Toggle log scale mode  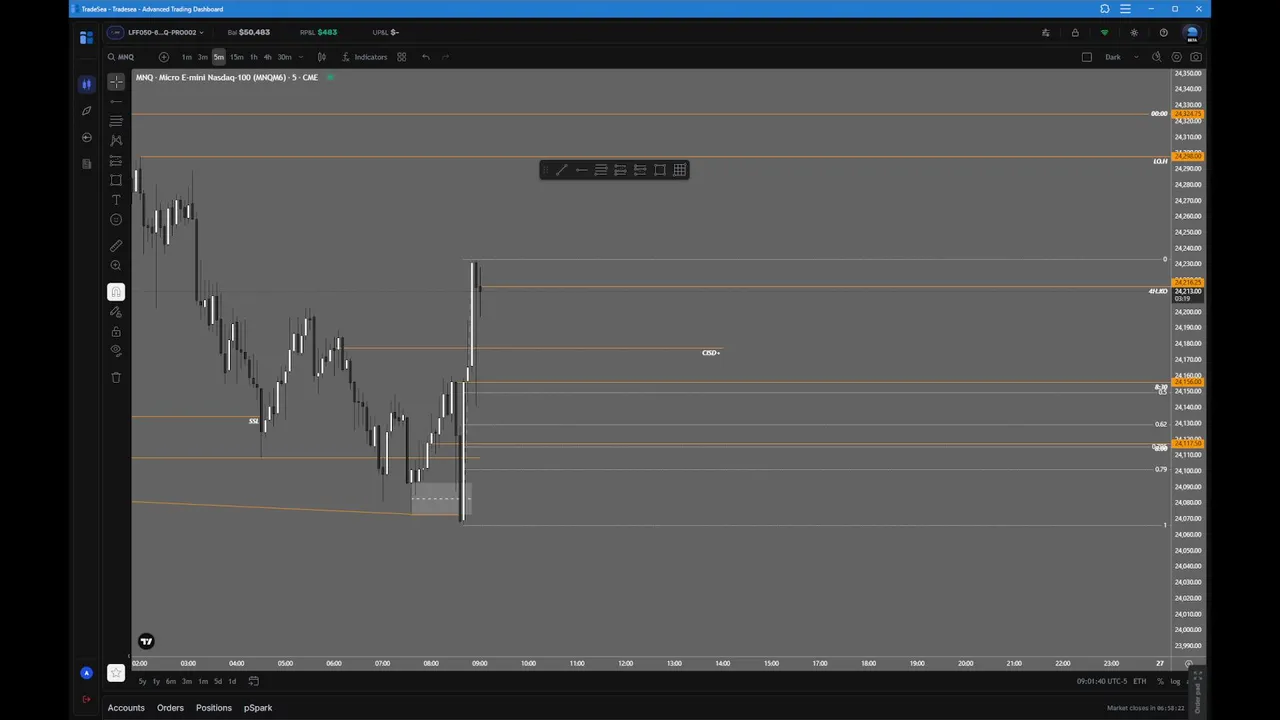(x=1175, y=682)
